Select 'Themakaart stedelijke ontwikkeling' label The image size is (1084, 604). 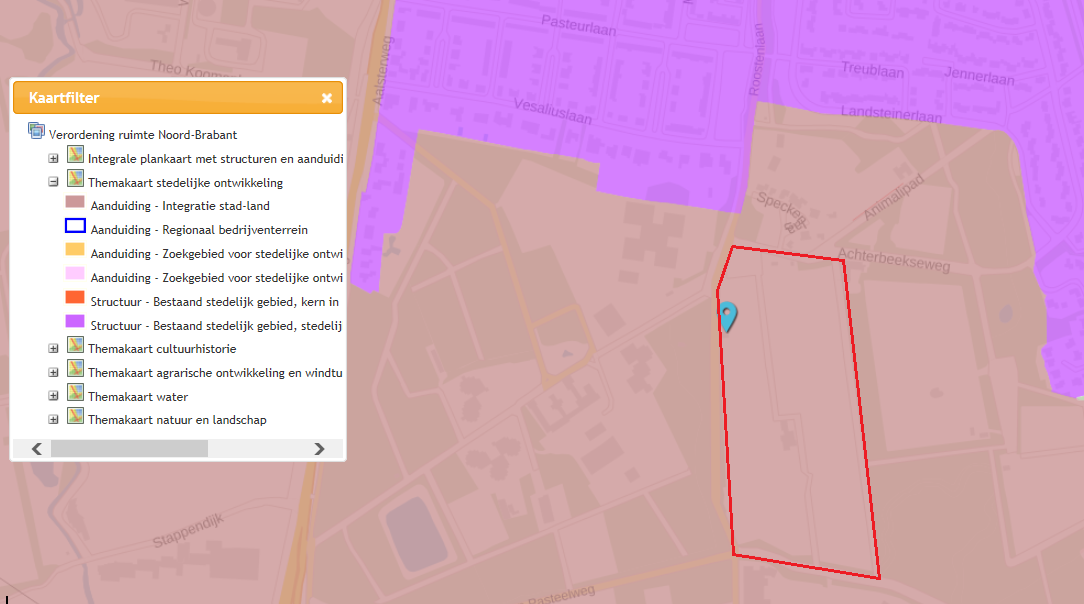[185, 182]
